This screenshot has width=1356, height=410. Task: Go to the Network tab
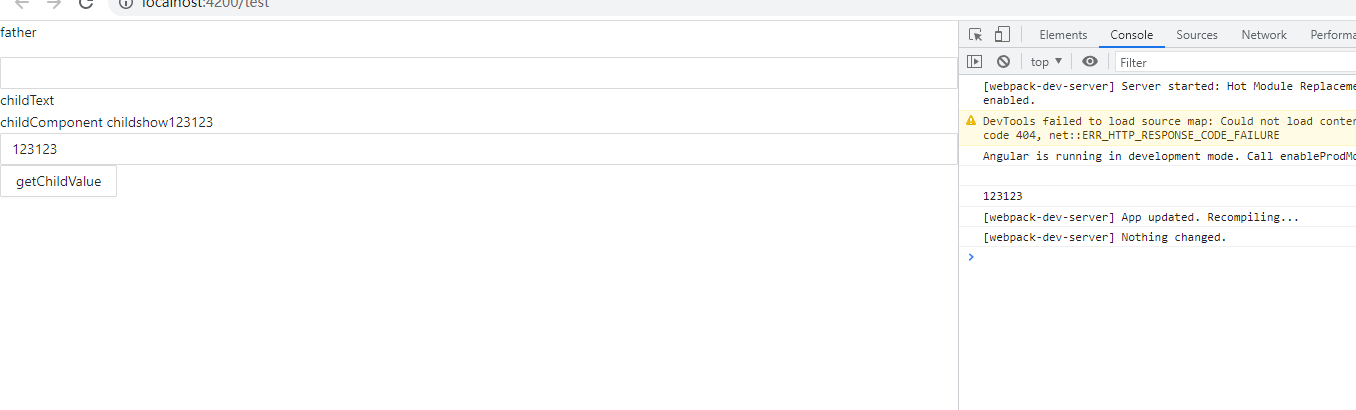[x=1264, y=35]
